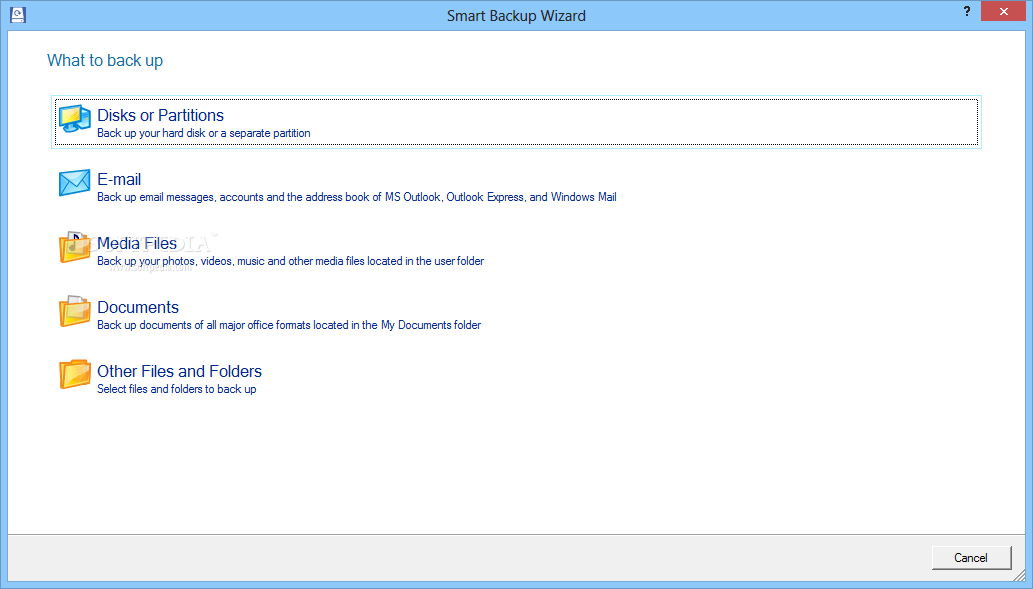Click 'Select files and folders to back up'
Image resolution: width=1033 pixels, height=589 pixels.
point(177,389)
